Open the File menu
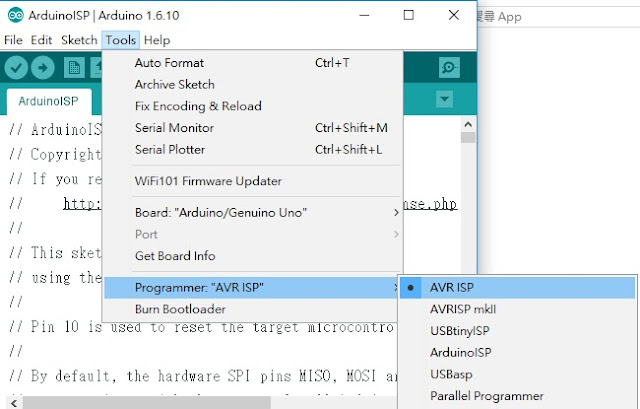This screenshot has height=409, width=640. point(13,40)
